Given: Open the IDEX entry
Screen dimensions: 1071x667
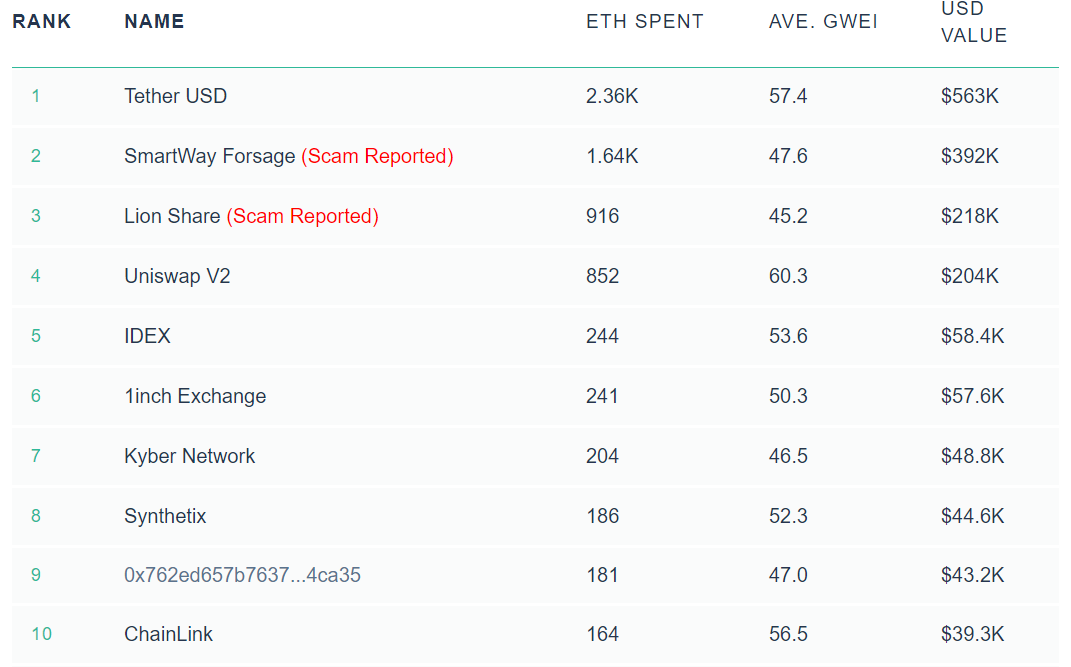Looking at the screenshot, I should [x=147, y=336].
